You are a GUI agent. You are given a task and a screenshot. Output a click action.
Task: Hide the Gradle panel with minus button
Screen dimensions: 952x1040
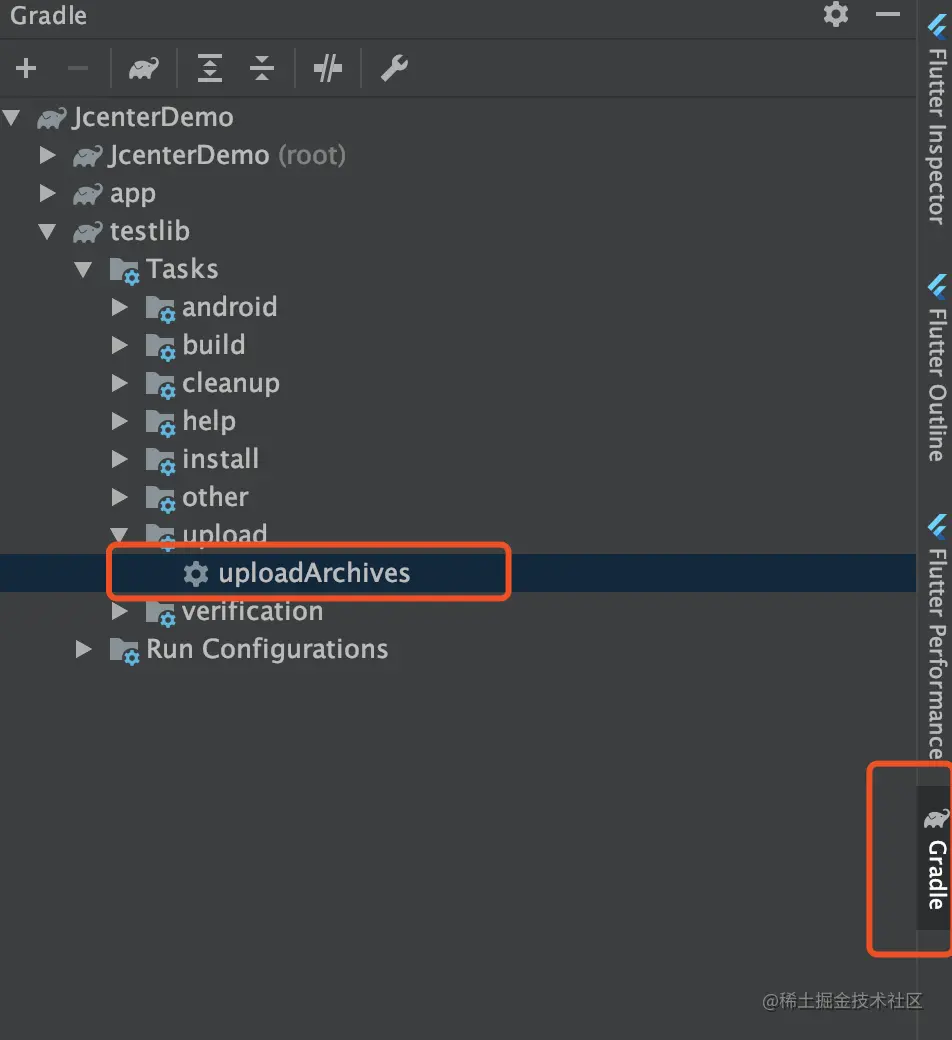888,14
